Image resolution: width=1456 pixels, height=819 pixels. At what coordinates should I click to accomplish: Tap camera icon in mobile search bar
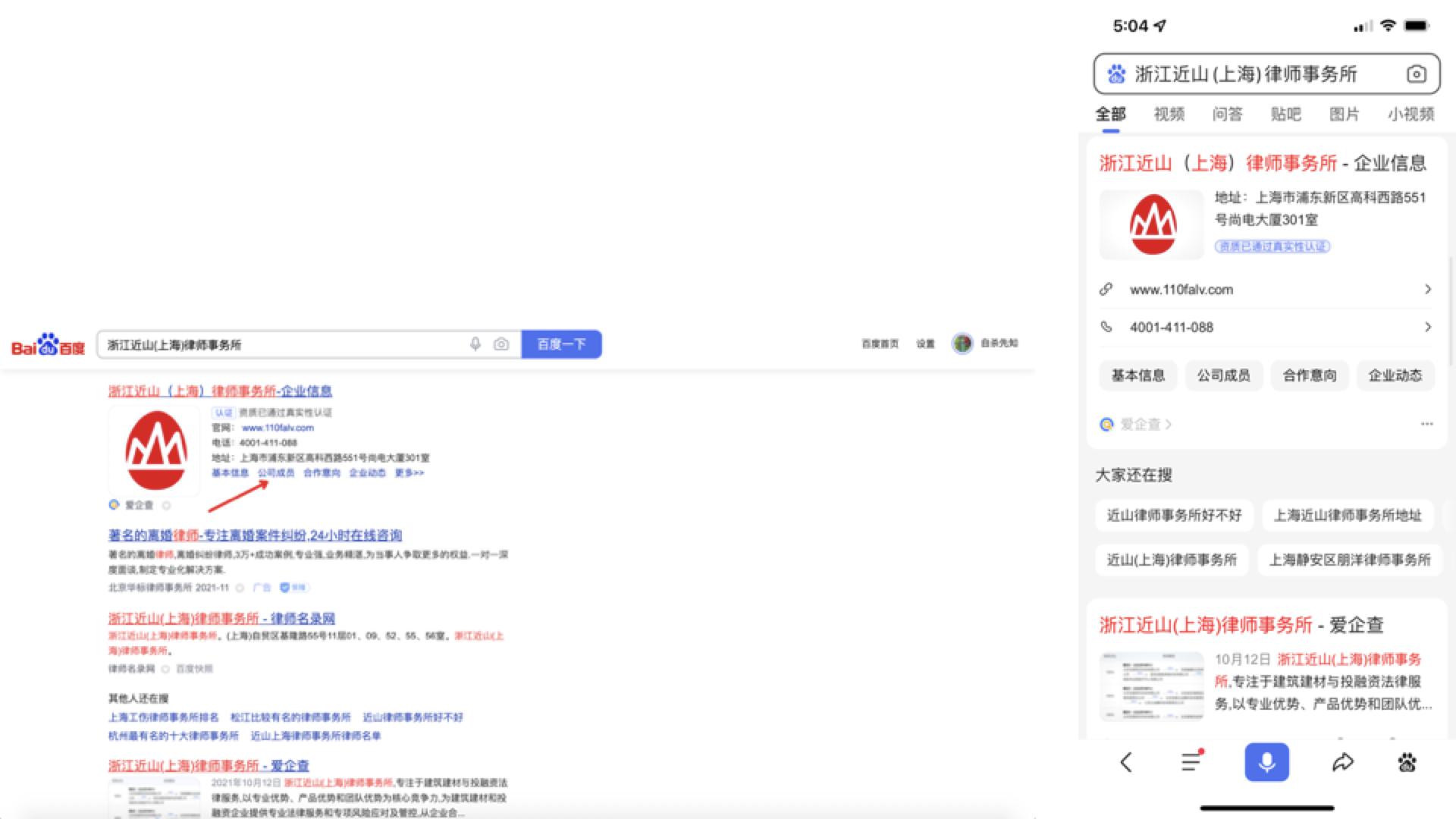1416,74
